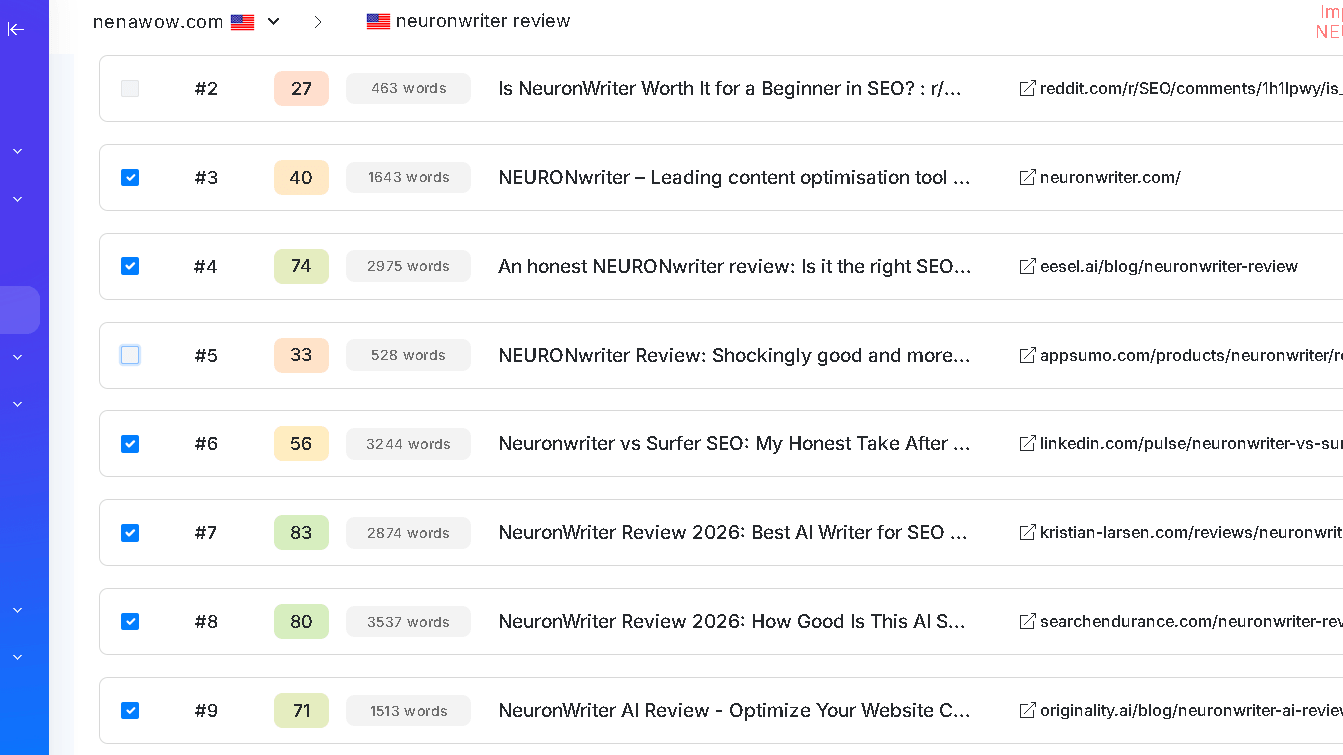Select the title 'Neuronwriter vs Surfer SEO: My Honest Take'
This screenshot has height=755, width=1343.
pyautogui.click(x=735, y=443)
